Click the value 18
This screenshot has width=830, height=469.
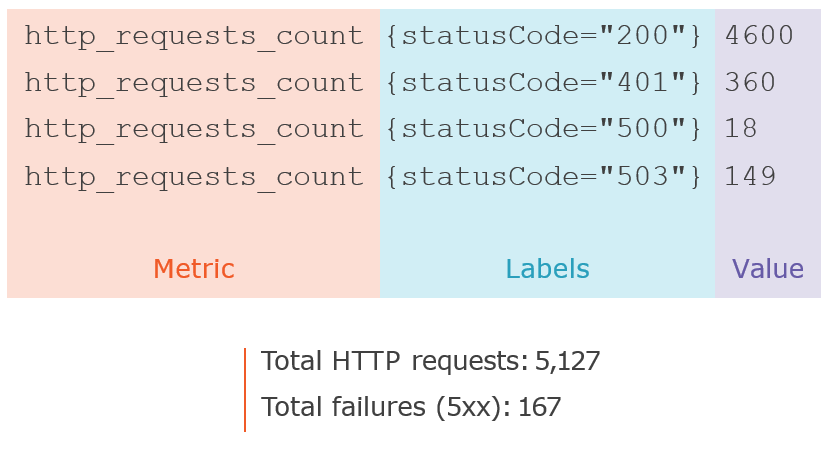pyautogui.click(x=742, y=129)
